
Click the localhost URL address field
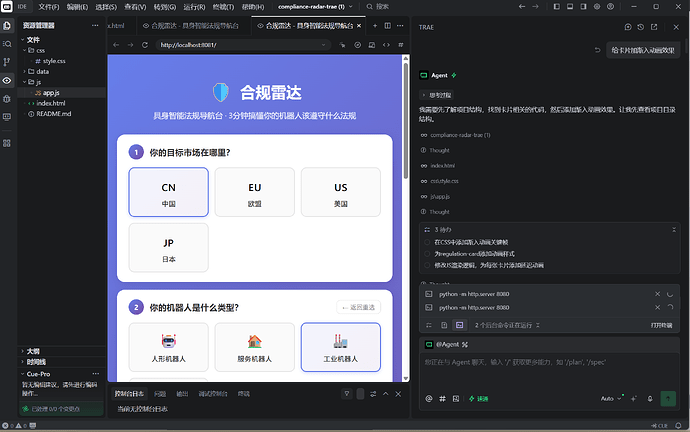(x=243, y=45)
